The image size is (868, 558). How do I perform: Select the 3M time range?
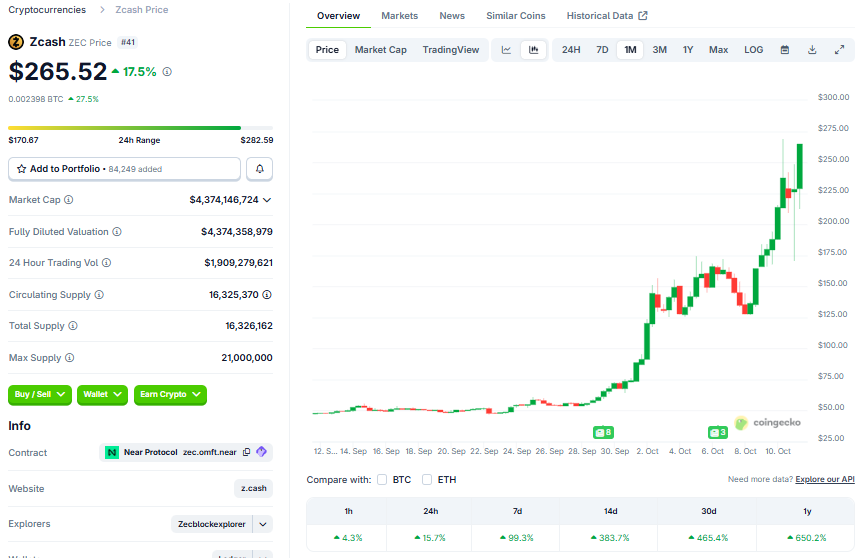tap(659, 50)
